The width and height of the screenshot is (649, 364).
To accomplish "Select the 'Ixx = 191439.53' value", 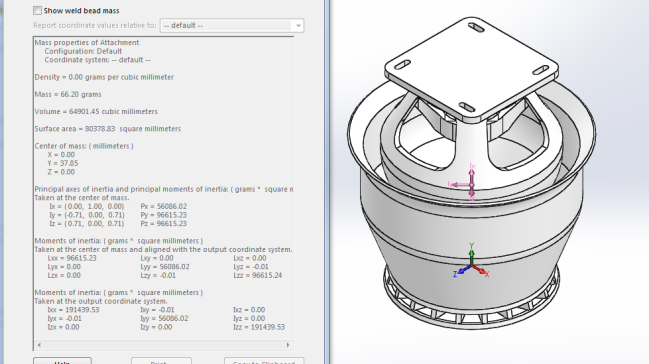I will click(73, 310).
